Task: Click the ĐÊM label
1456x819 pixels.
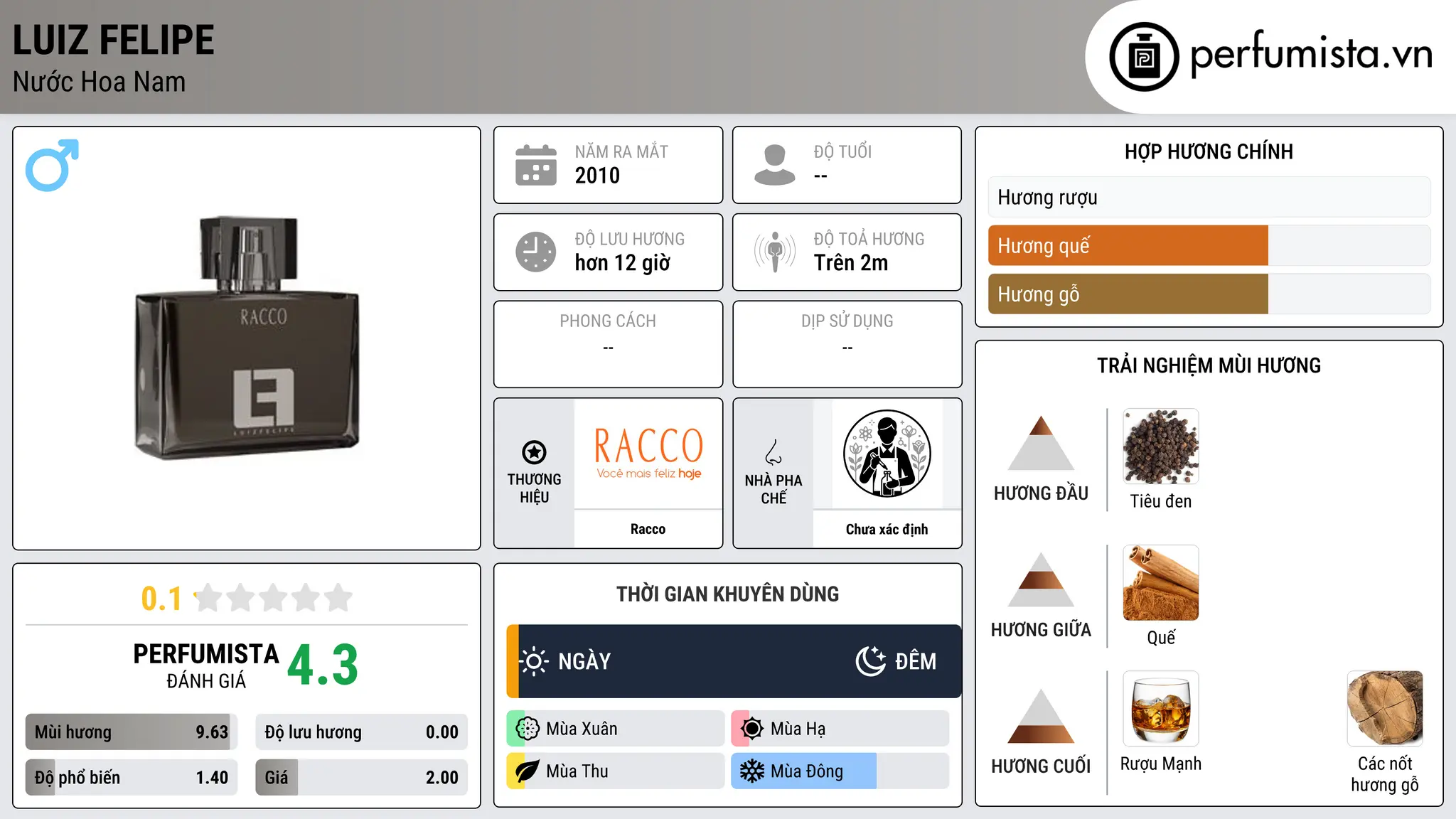Action: [916, 662]
